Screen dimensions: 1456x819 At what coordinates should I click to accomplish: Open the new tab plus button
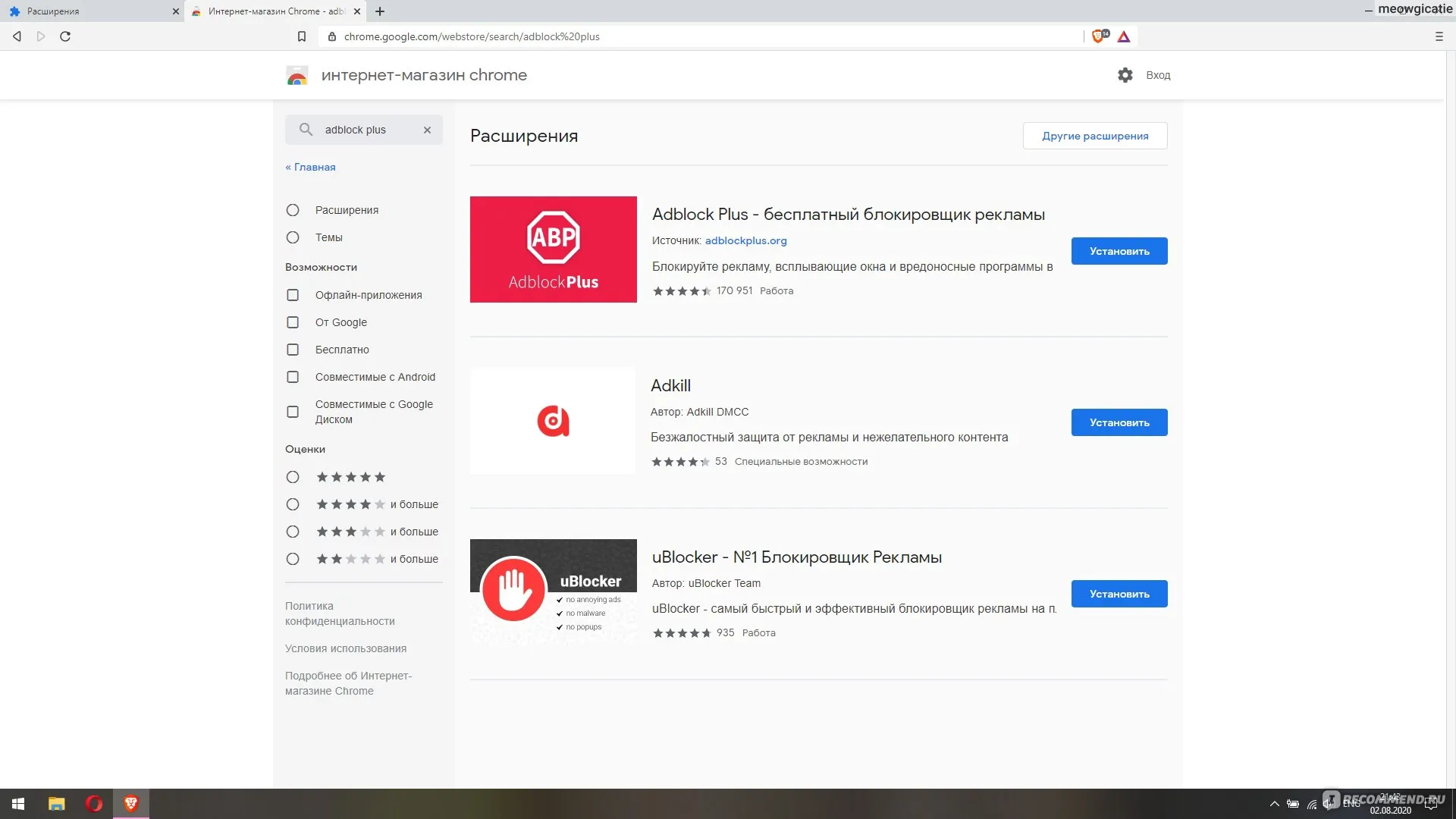click(380, 11)
